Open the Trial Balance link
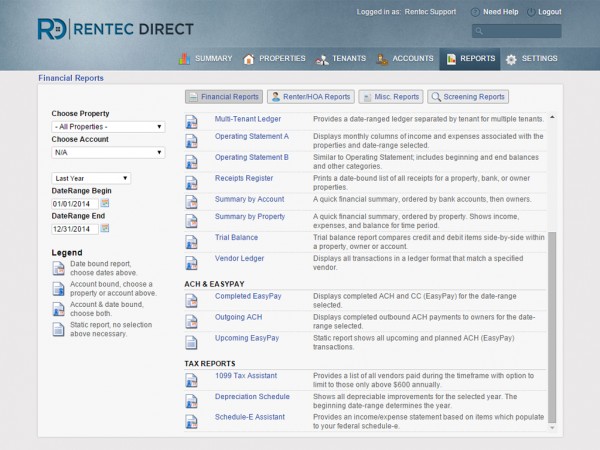The image size is (600, 450). pyautogui.click(x=236, y=237)
